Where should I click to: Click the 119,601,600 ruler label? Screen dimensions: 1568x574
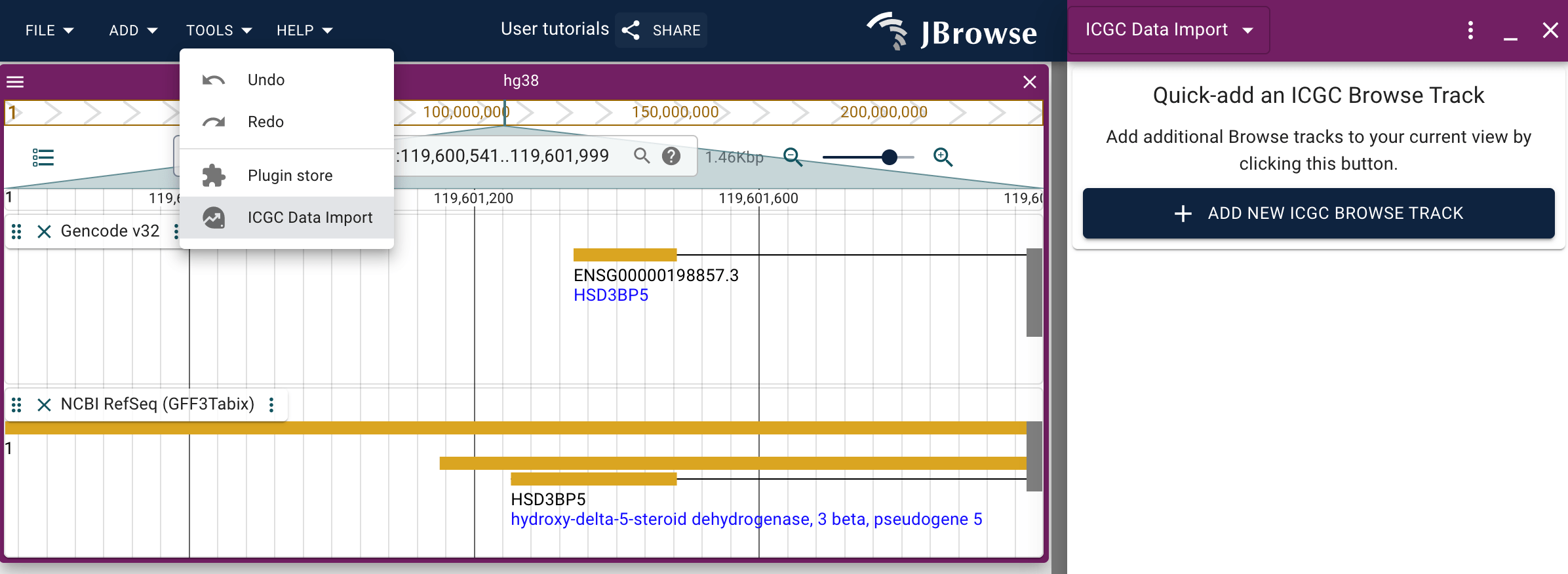pos(758,198)
